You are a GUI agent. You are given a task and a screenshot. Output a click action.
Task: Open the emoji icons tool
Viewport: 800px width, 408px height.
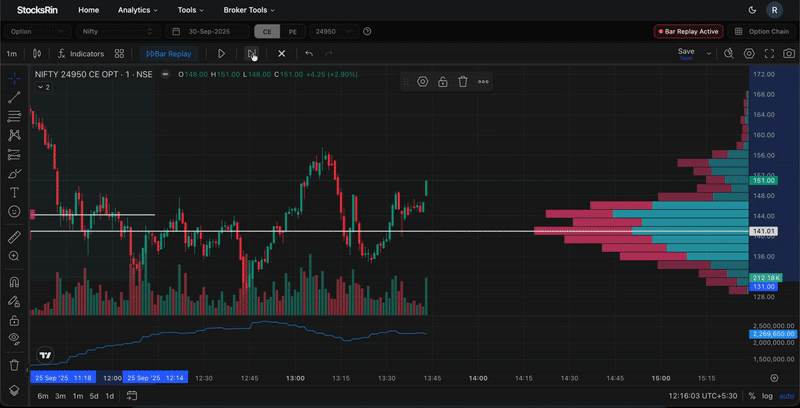(14, 211)
